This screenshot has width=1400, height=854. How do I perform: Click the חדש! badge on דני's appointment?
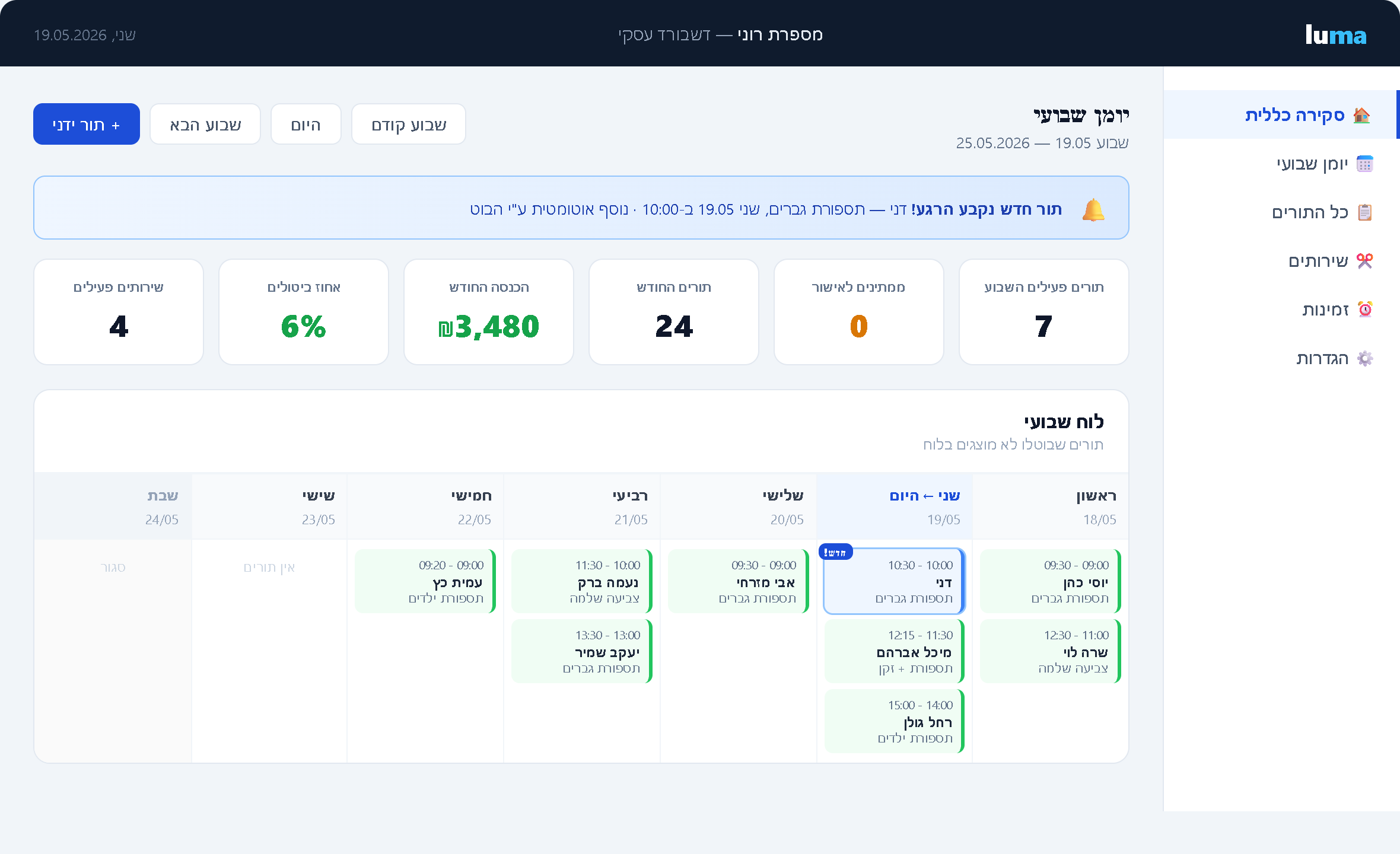point(835,553)
